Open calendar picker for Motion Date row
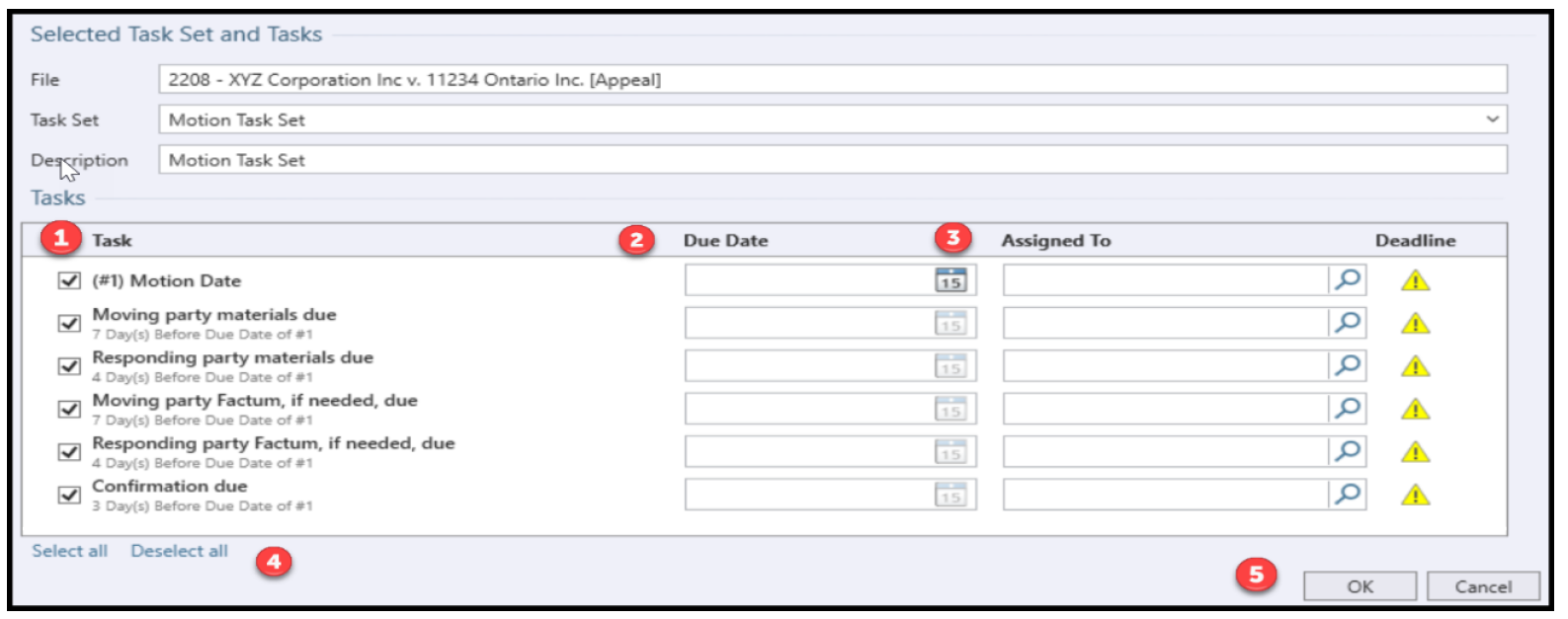1568x619 pixels. click(x=950, y=280)
